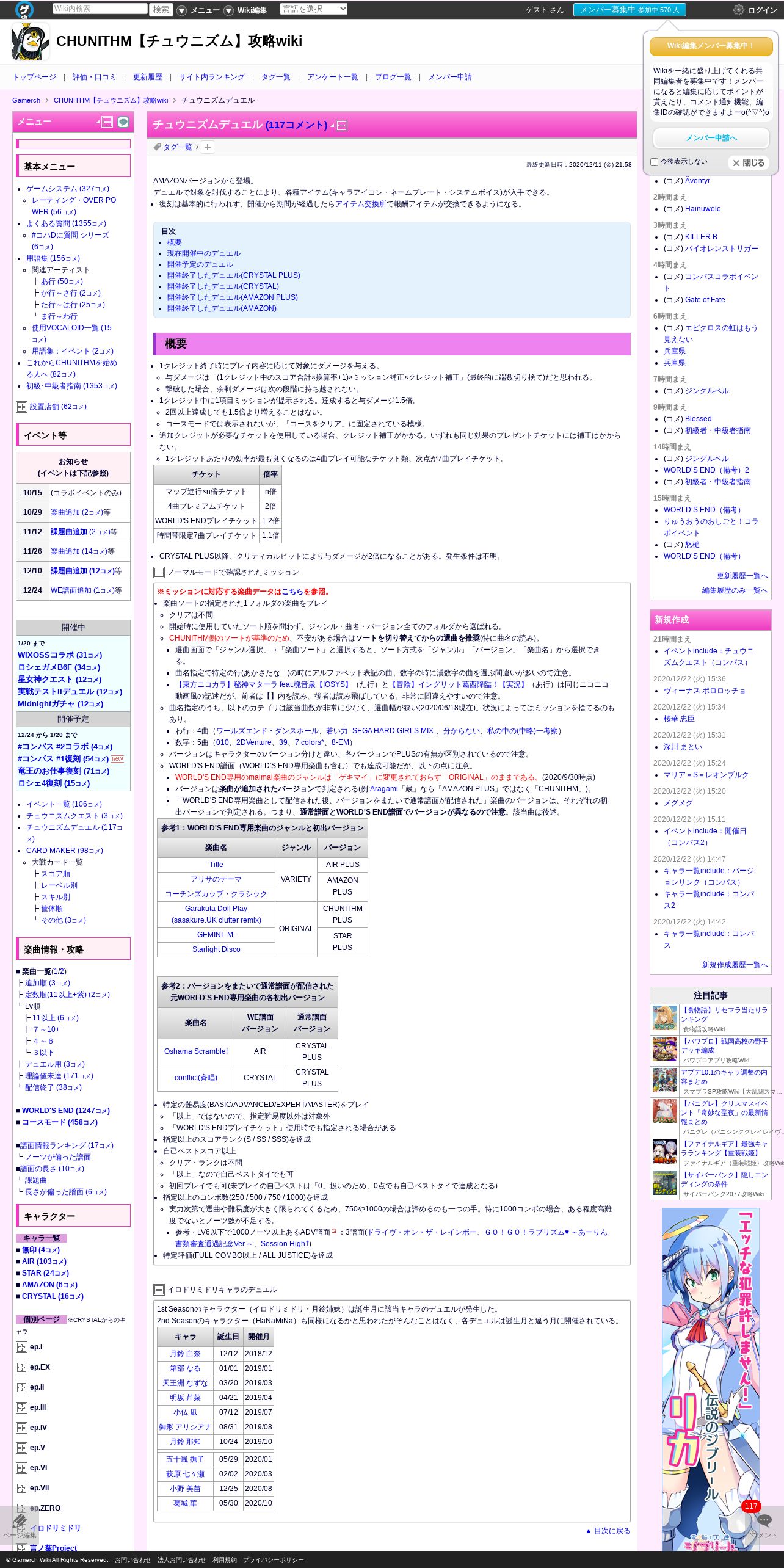The height and width of the screenshot is (1568, 784).
Task: Open the サイト内ランキング nav tab
Action: pos(212,77)
